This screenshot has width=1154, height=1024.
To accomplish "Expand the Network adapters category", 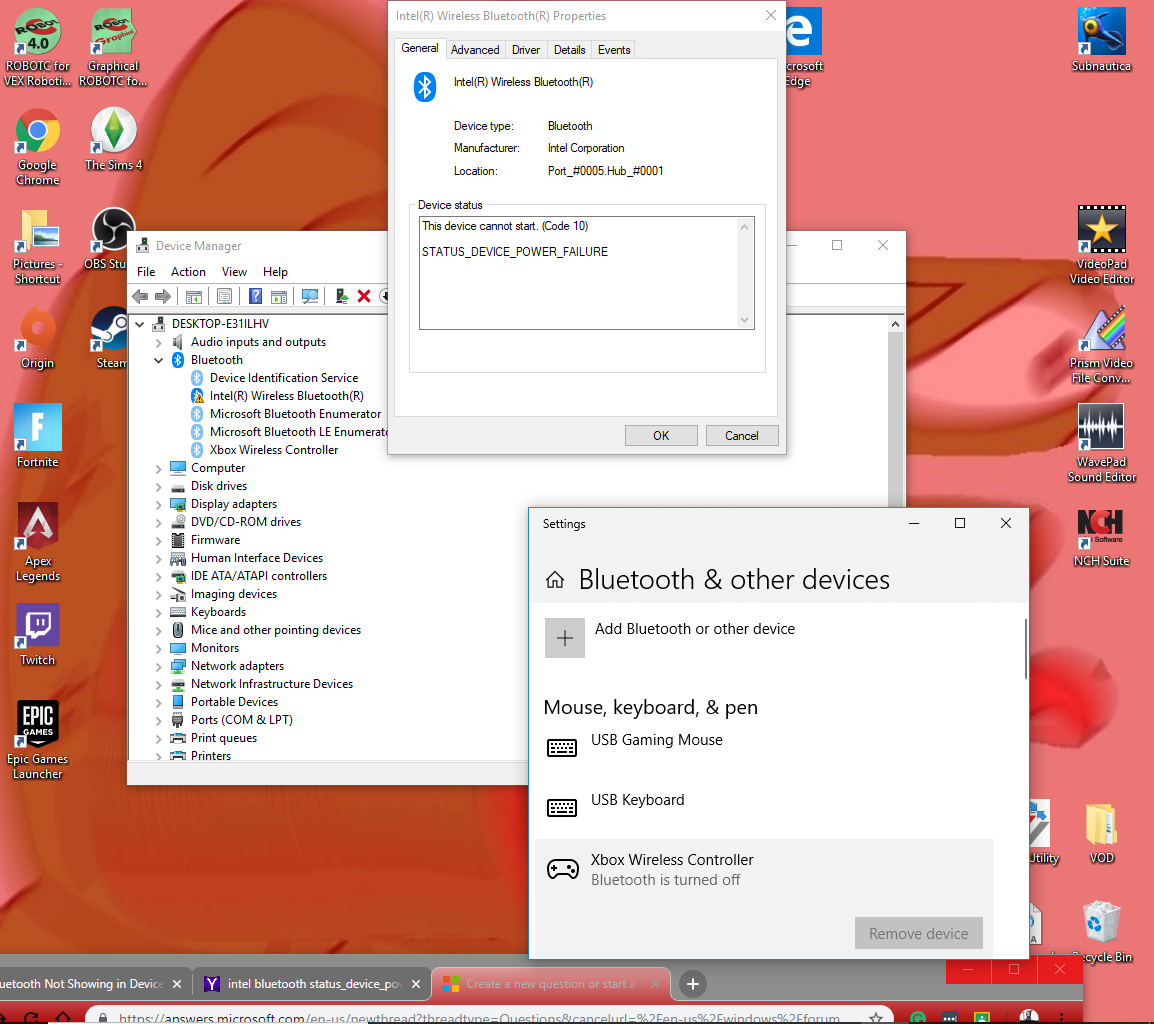I will (158, 666).
